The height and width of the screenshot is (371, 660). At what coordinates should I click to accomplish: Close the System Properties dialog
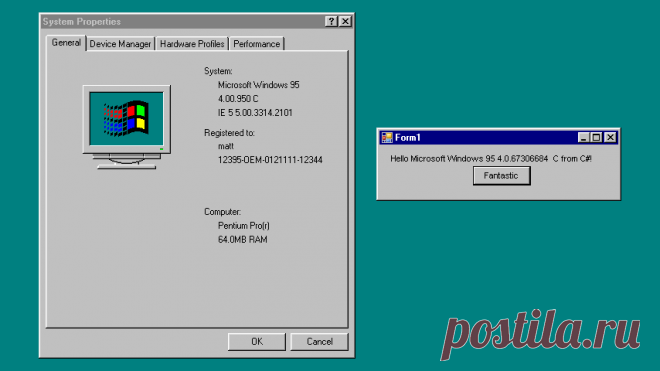tap(345, 21)
